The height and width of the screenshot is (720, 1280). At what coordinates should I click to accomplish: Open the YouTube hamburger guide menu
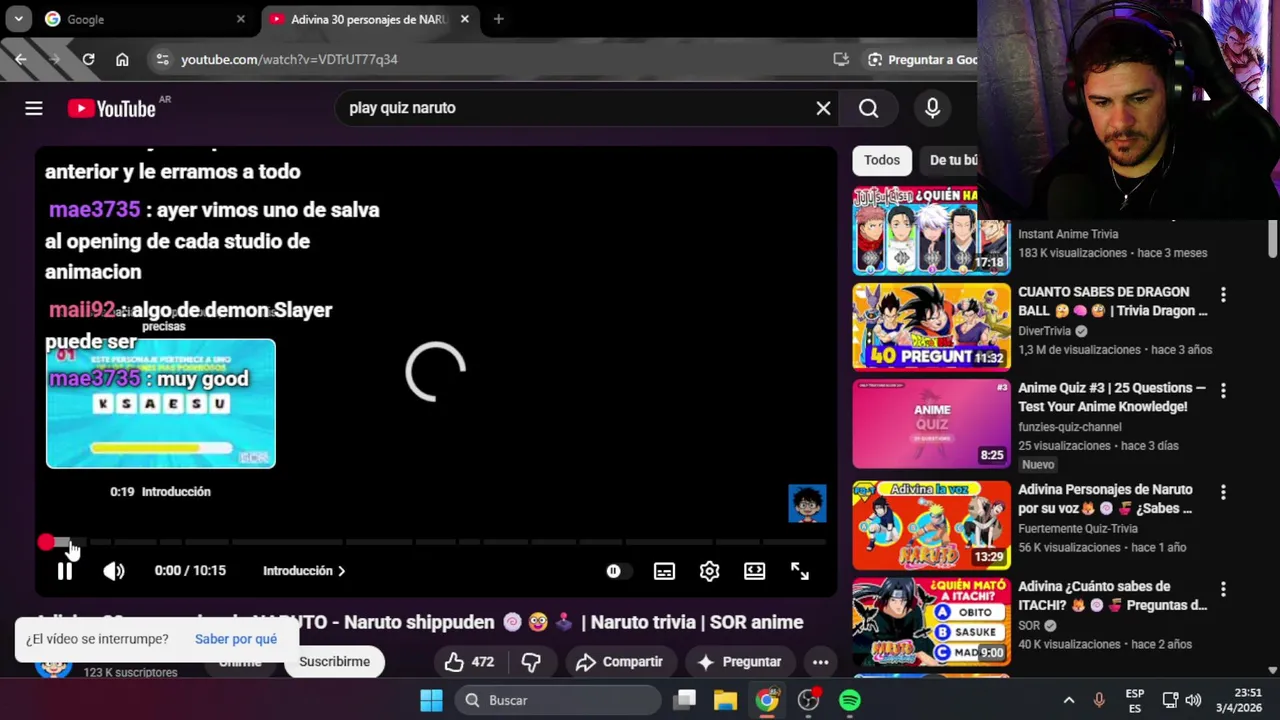click(x=34, y=108)
